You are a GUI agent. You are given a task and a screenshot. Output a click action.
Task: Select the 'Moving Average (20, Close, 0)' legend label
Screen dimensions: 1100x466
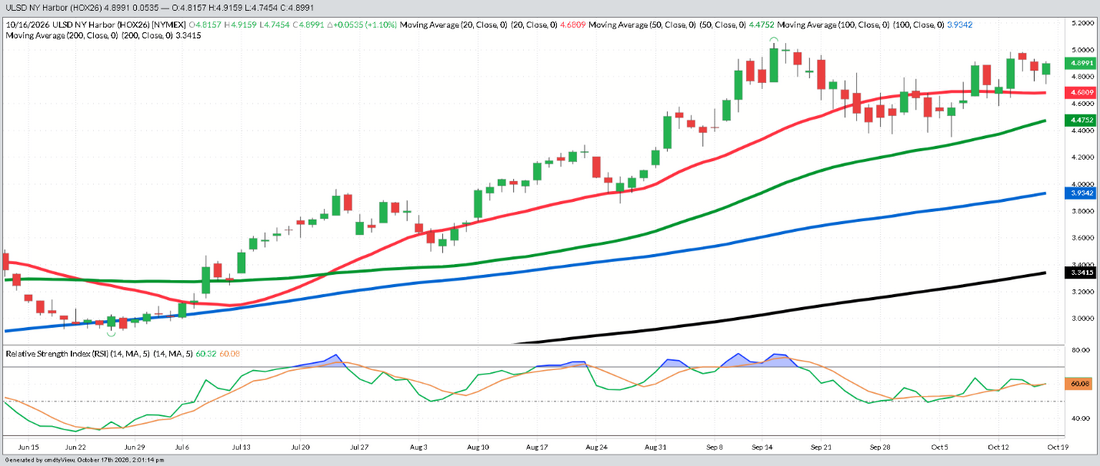pyautogui.click(x=453, y=24)
